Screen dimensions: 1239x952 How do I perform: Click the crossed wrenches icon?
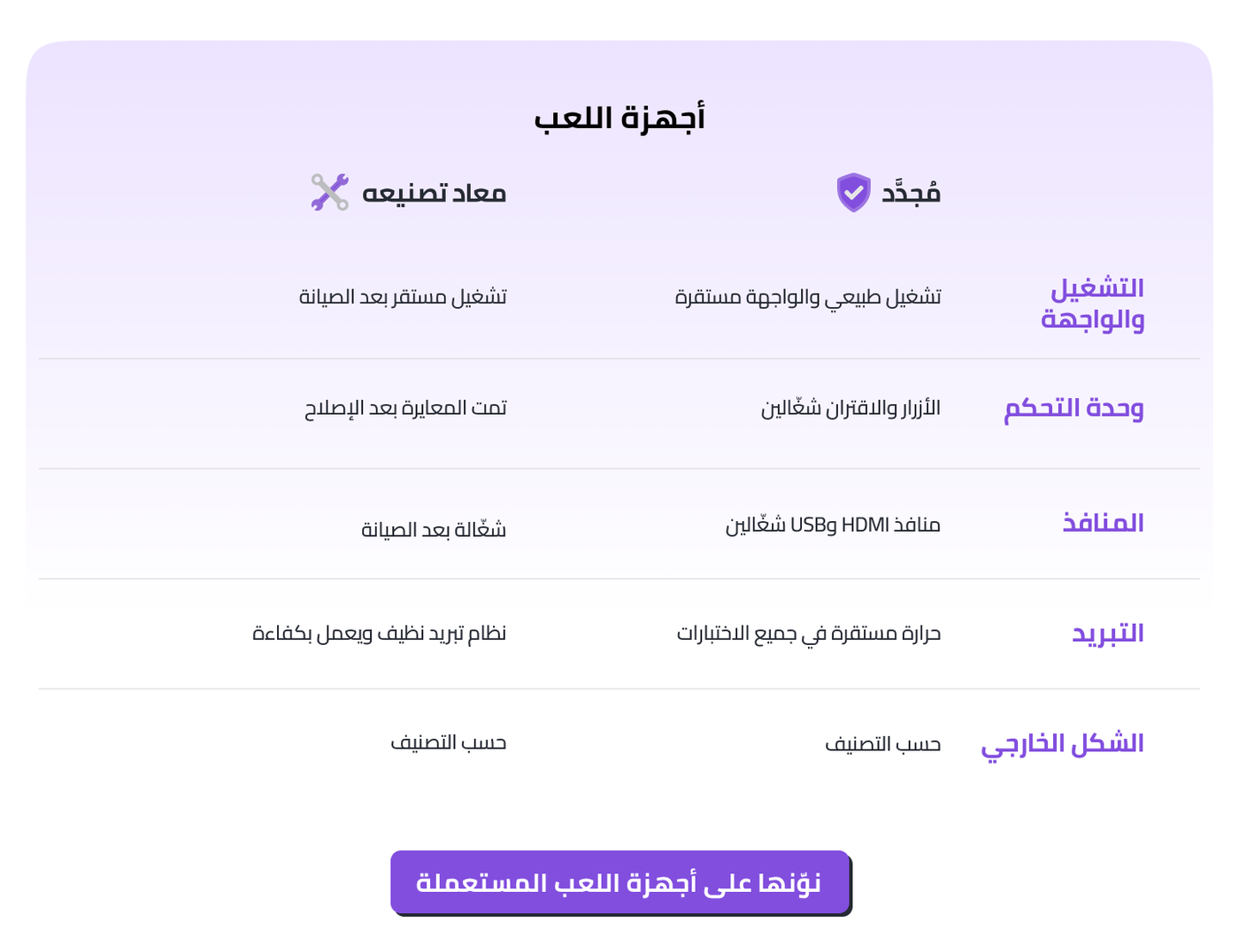(x=330, y=192)
